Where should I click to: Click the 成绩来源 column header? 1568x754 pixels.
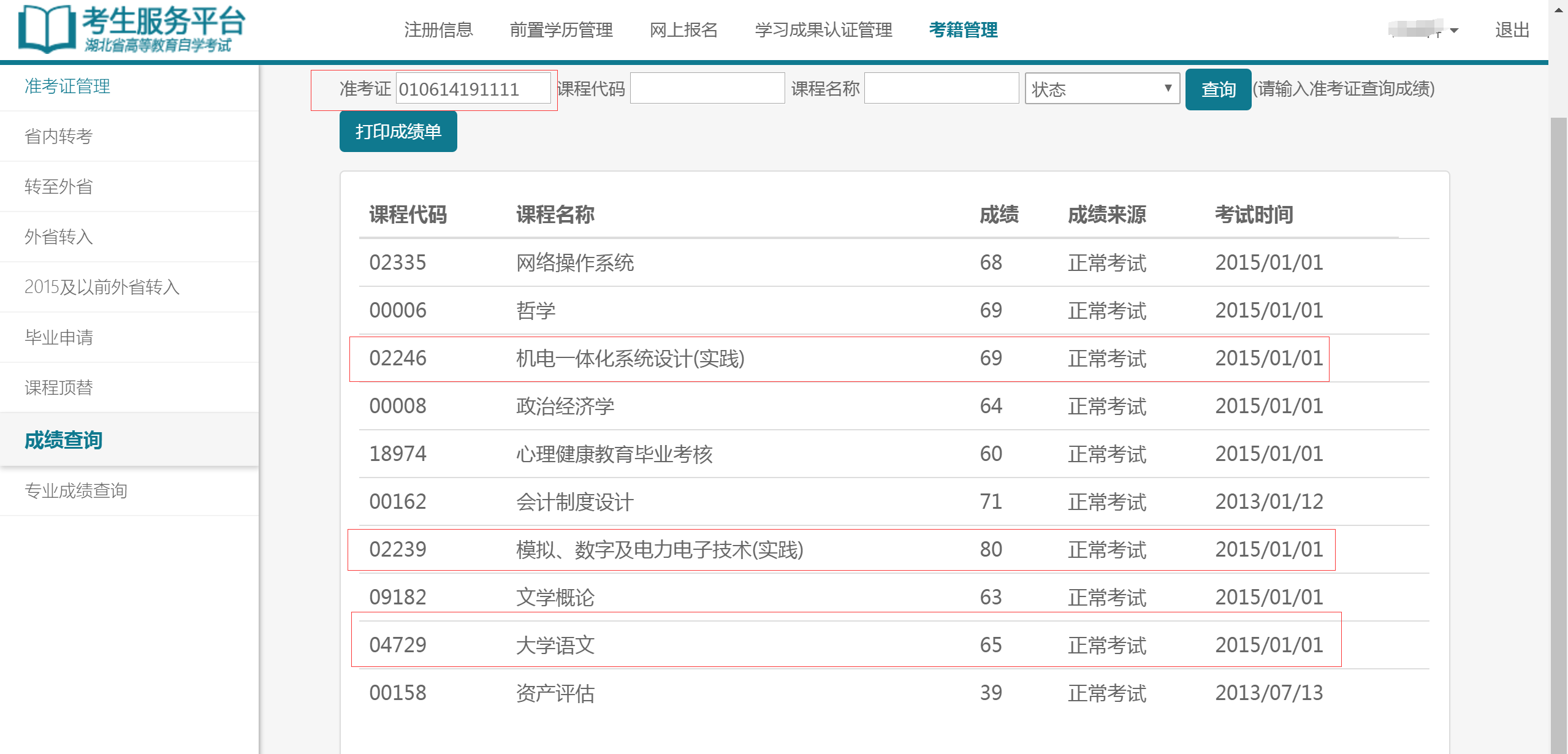[1106, 215]
